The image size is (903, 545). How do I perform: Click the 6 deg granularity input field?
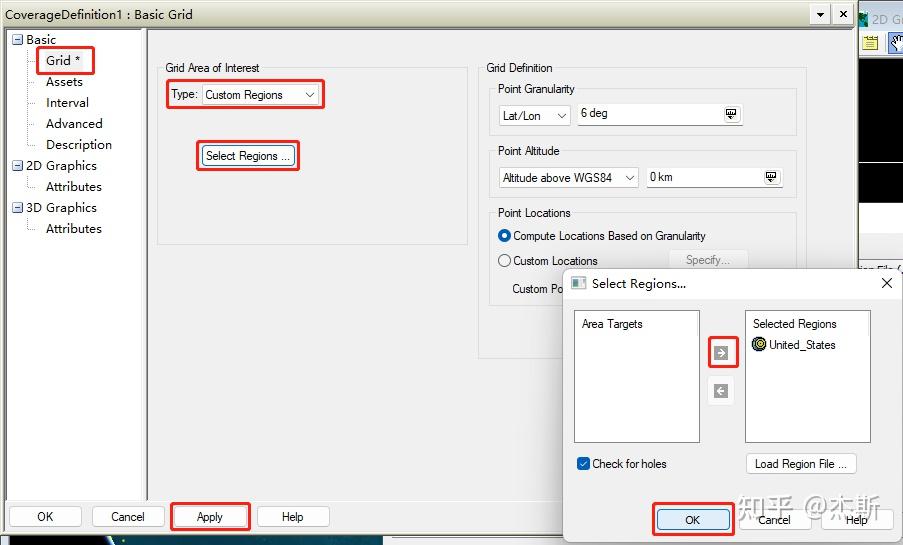pyautogui.click(x=650, y=113)
